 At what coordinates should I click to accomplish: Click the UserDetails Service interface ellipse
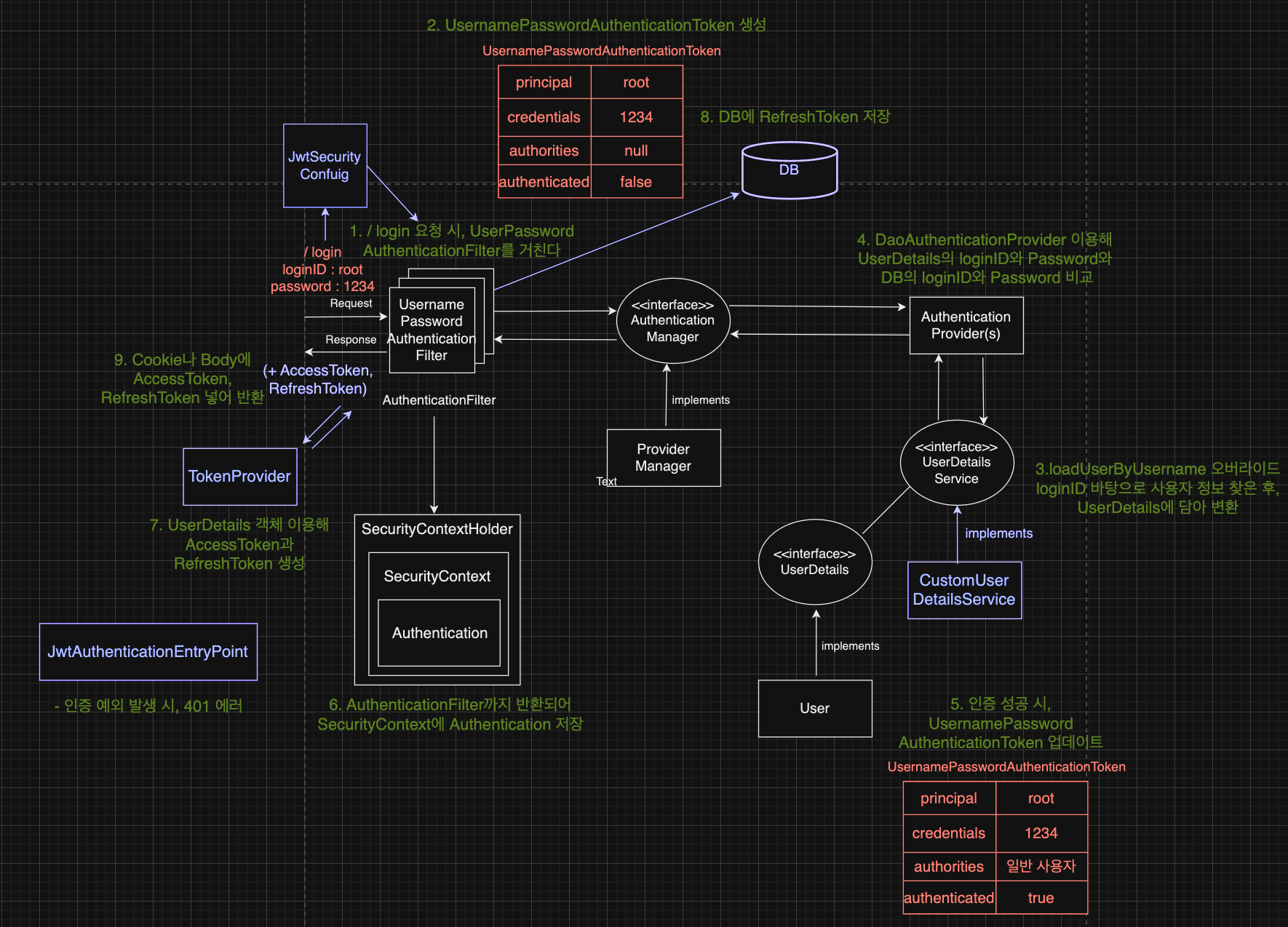[x=956, y=463]
